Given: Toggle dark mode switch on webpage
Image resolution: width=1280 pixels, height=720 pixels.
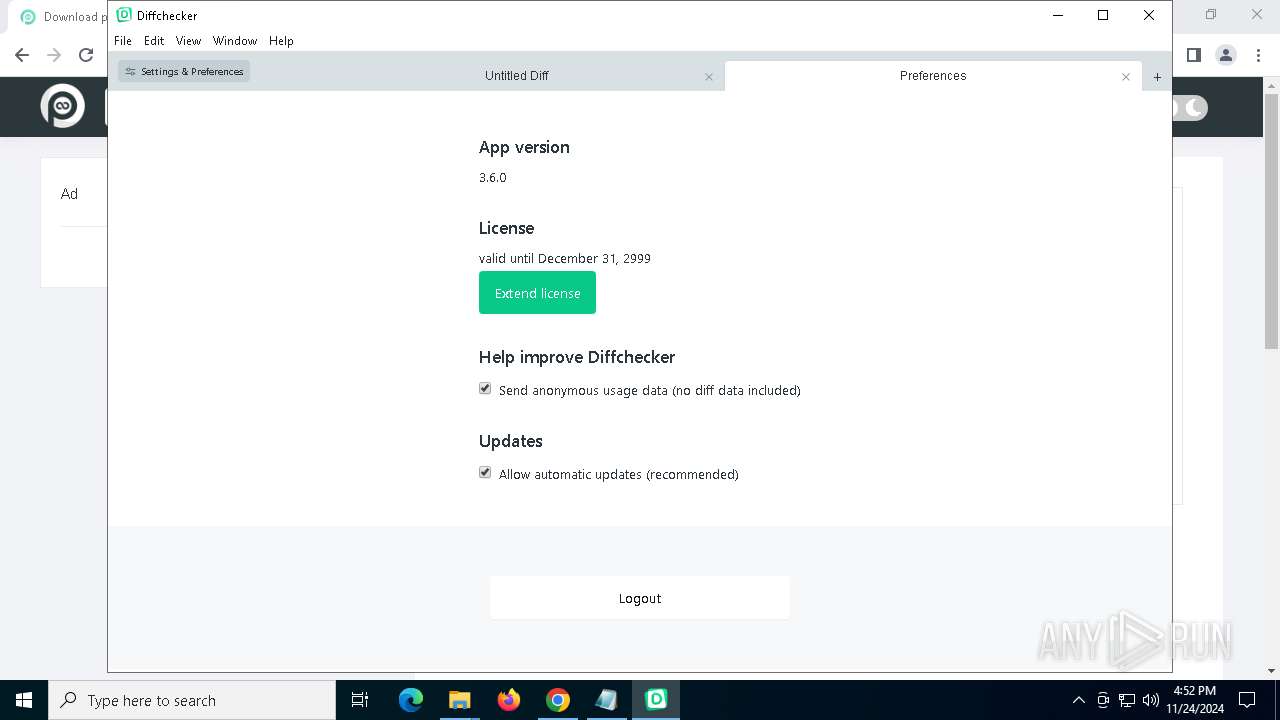Looking at the screenshot, I should click(1190, 107).
